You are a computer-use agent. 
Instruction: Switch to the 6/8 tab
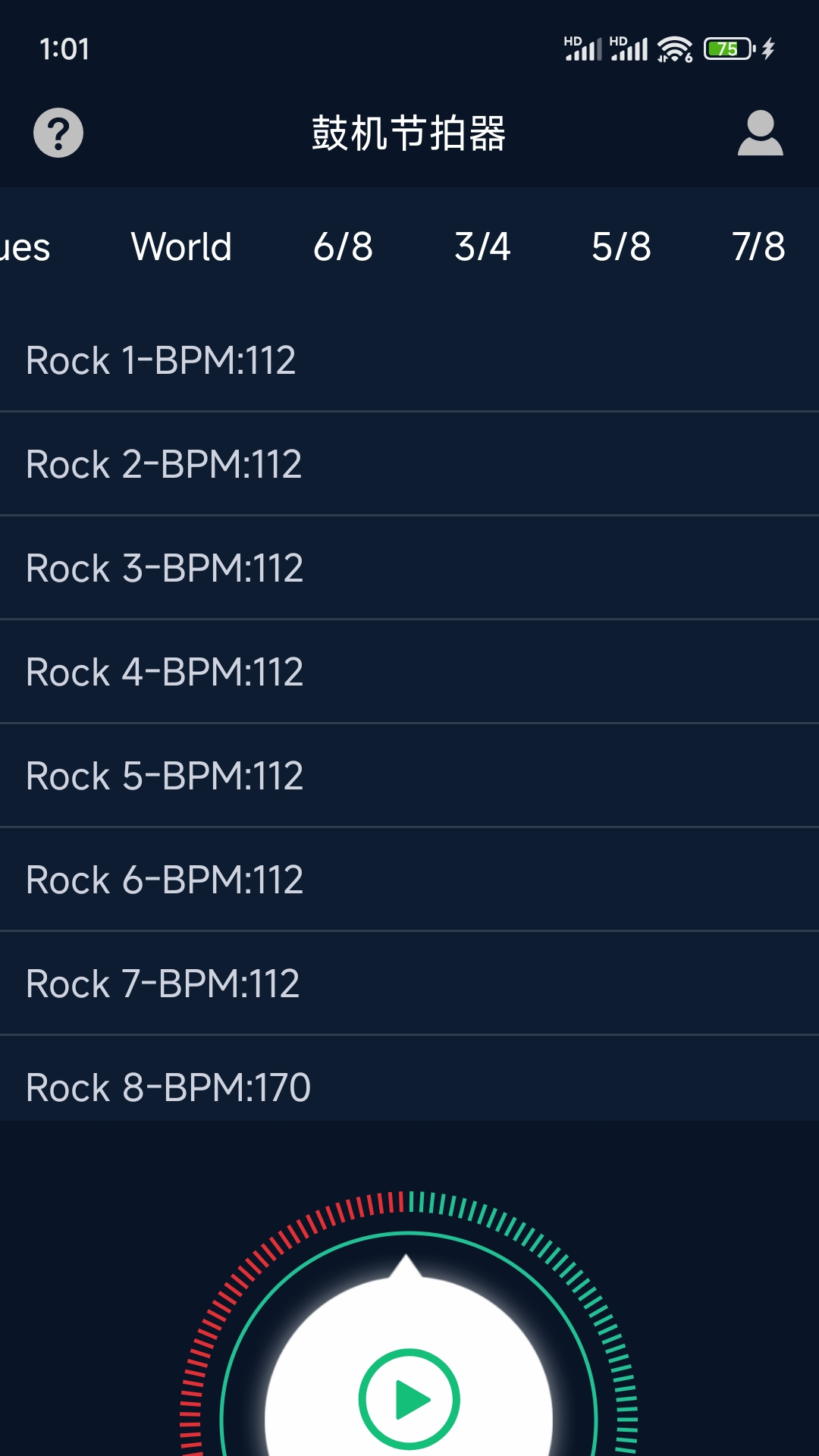coord(343,247)
